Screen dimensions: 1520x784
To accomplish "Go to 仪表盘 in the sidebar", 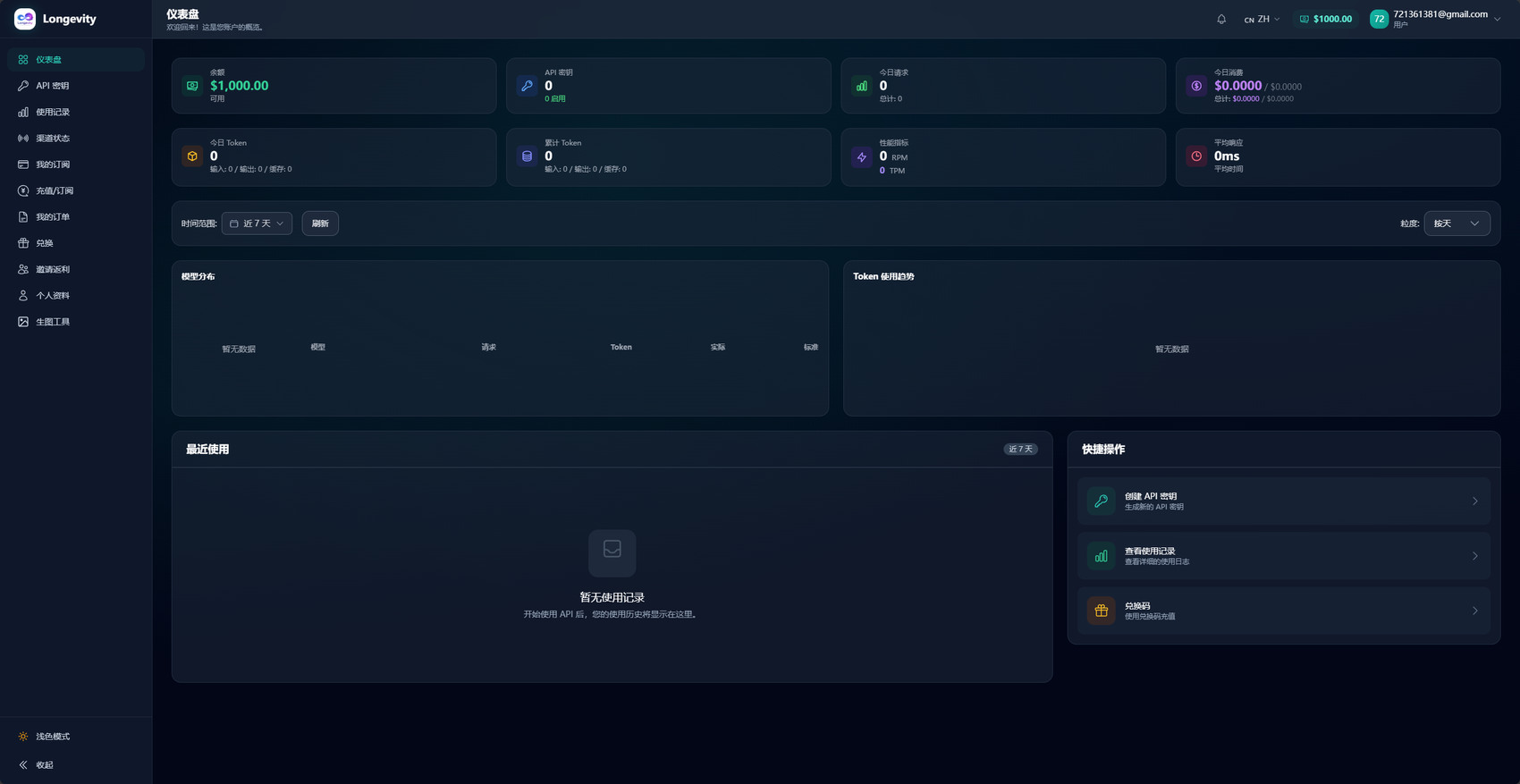I will (x=76, y=60).
